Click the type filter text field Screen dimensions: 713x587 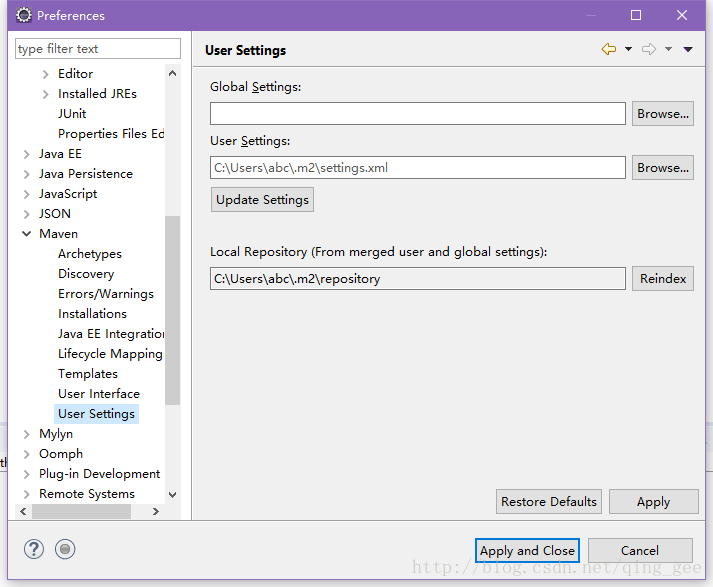(x=98, y=49)
